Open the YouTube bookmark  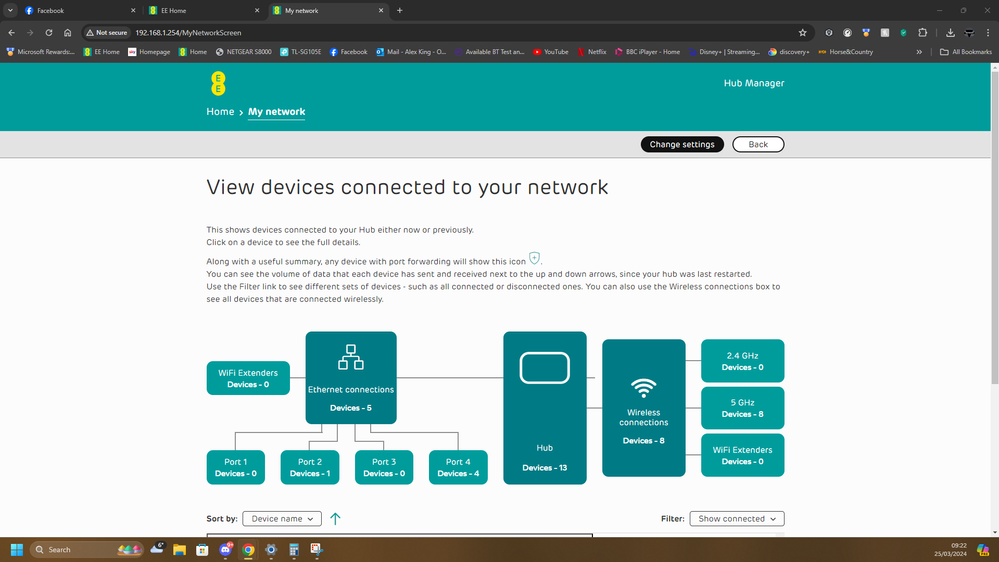point(550,52)
